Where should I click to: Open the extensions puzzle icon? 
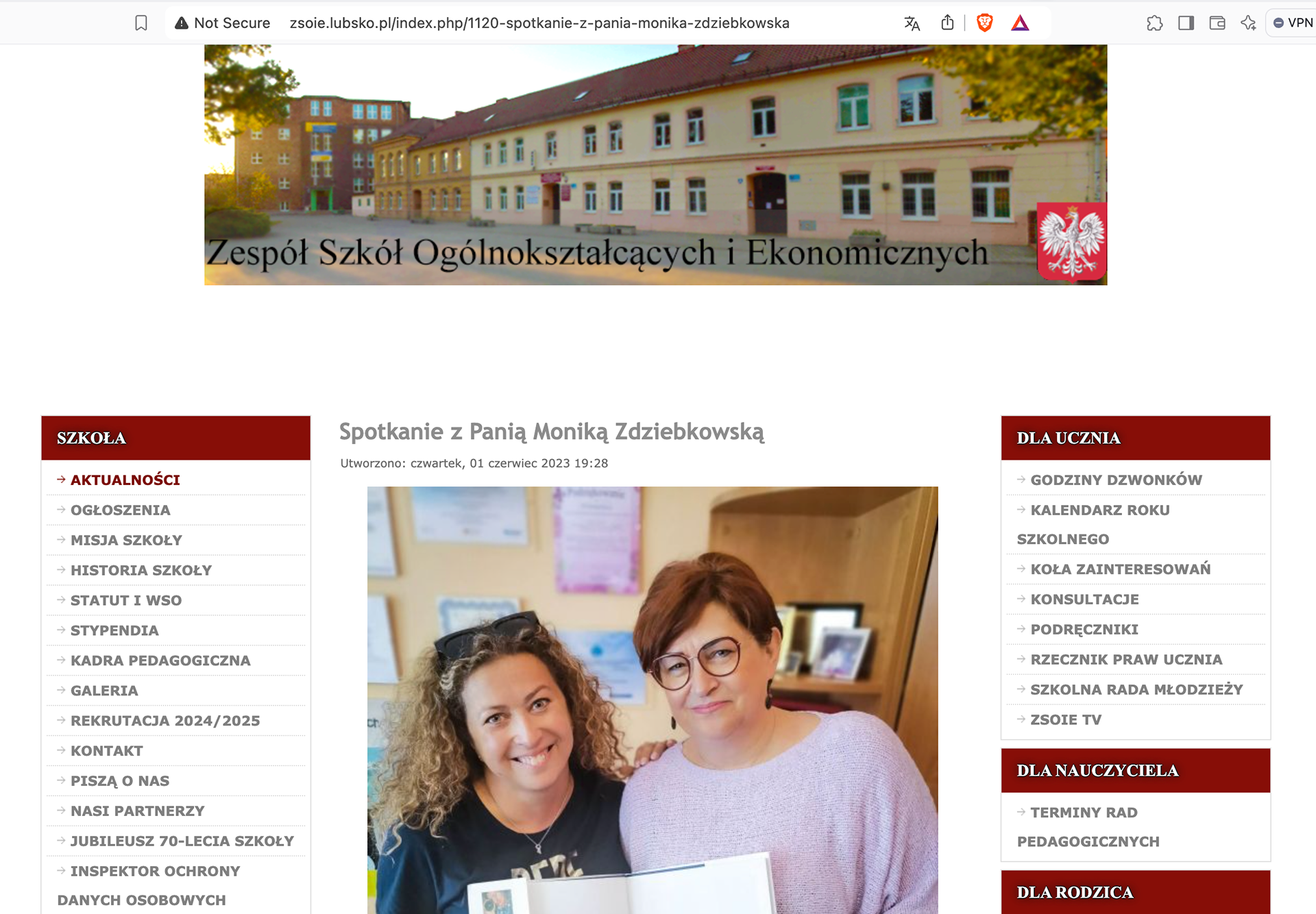coord(1155,23)
